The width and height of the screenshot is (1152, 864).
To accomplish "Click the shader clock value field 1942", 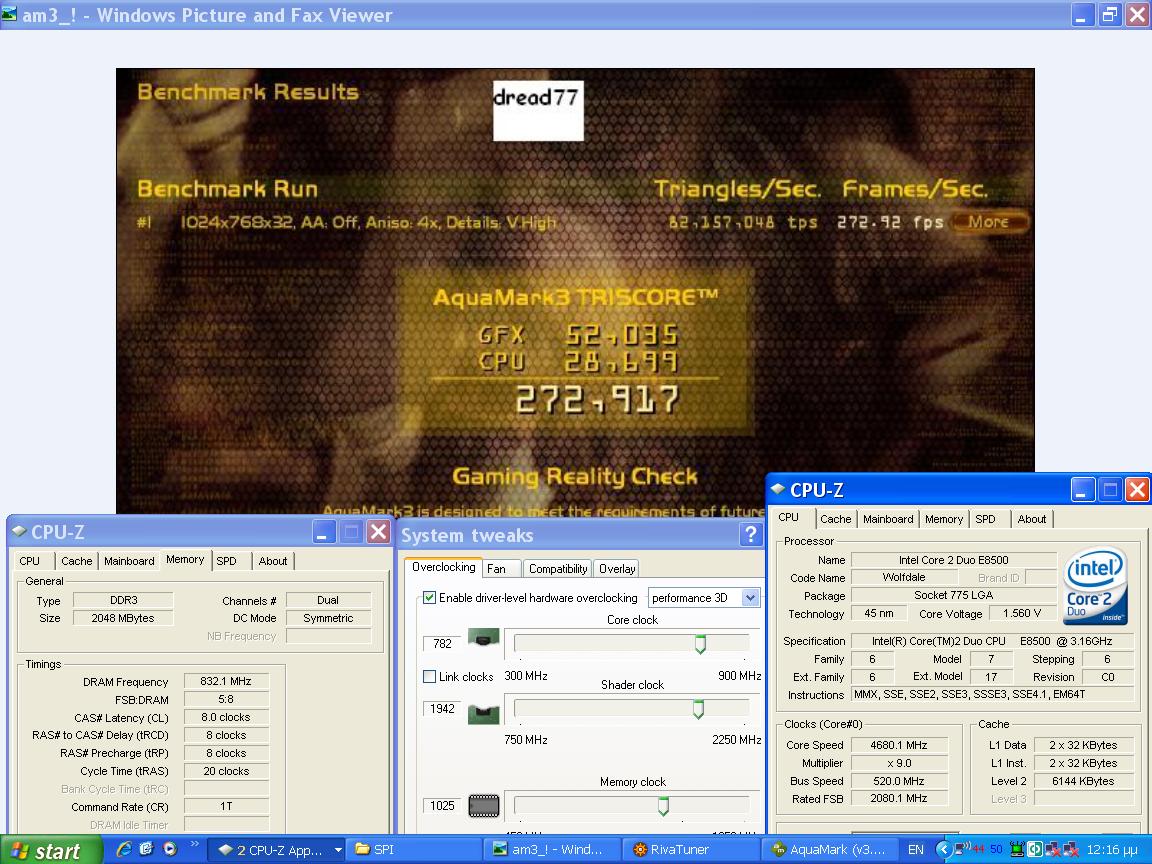I will 442,708.
